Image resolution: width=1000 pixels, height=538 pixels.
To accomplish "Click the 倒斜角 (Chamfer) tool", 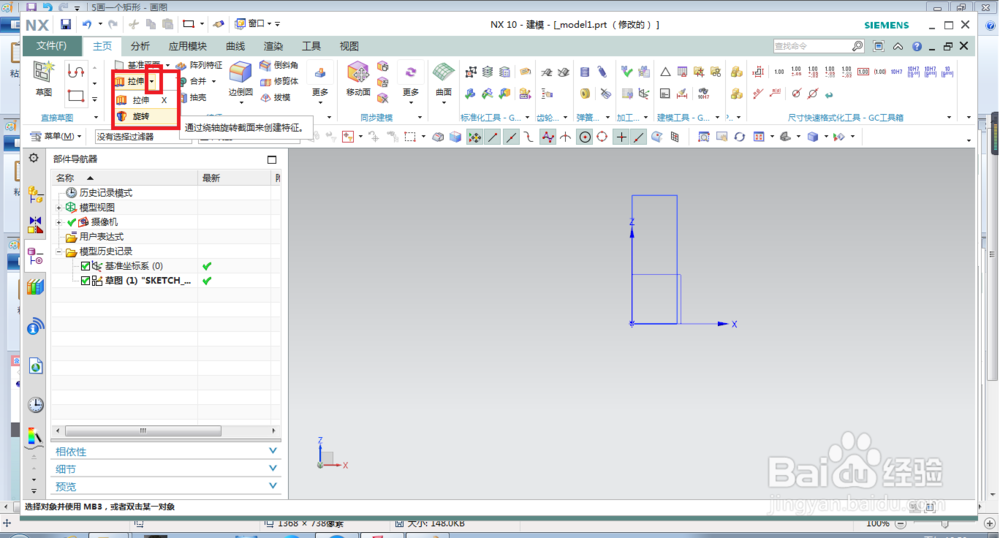I will point(279,65).
